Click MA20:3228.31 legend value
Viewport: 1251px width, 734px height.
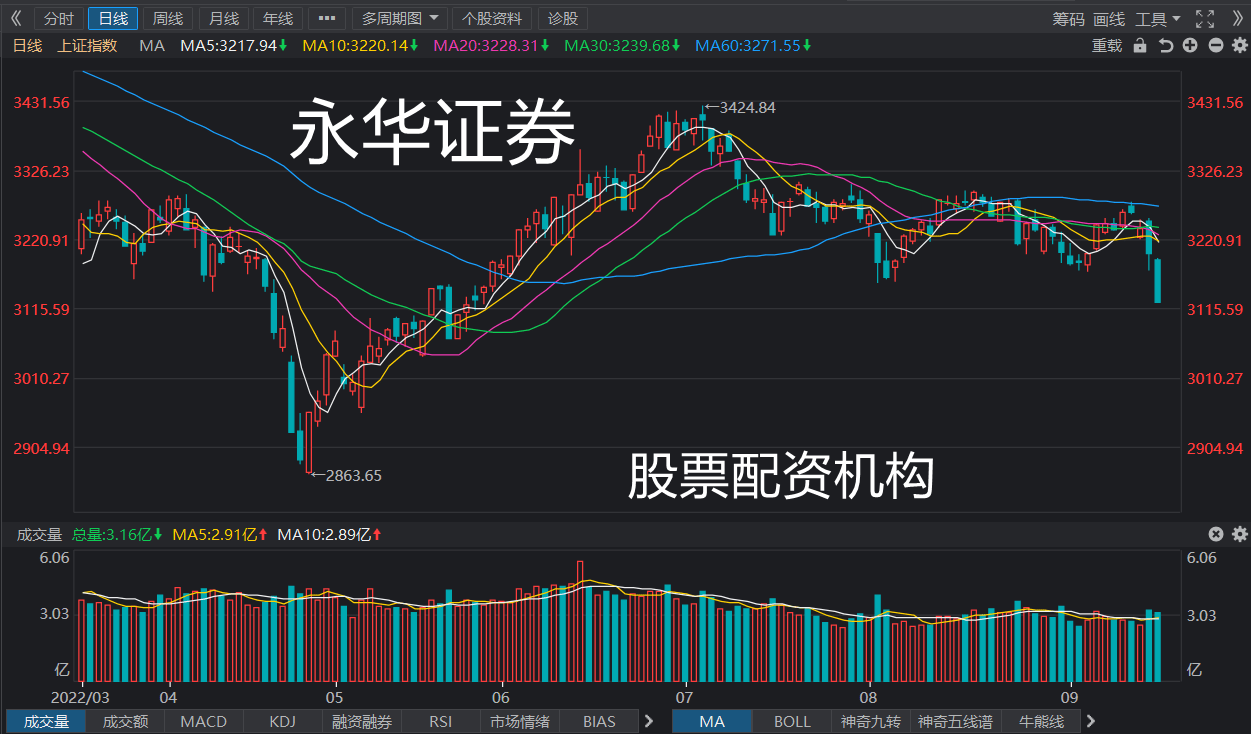[x=493, y=45]
